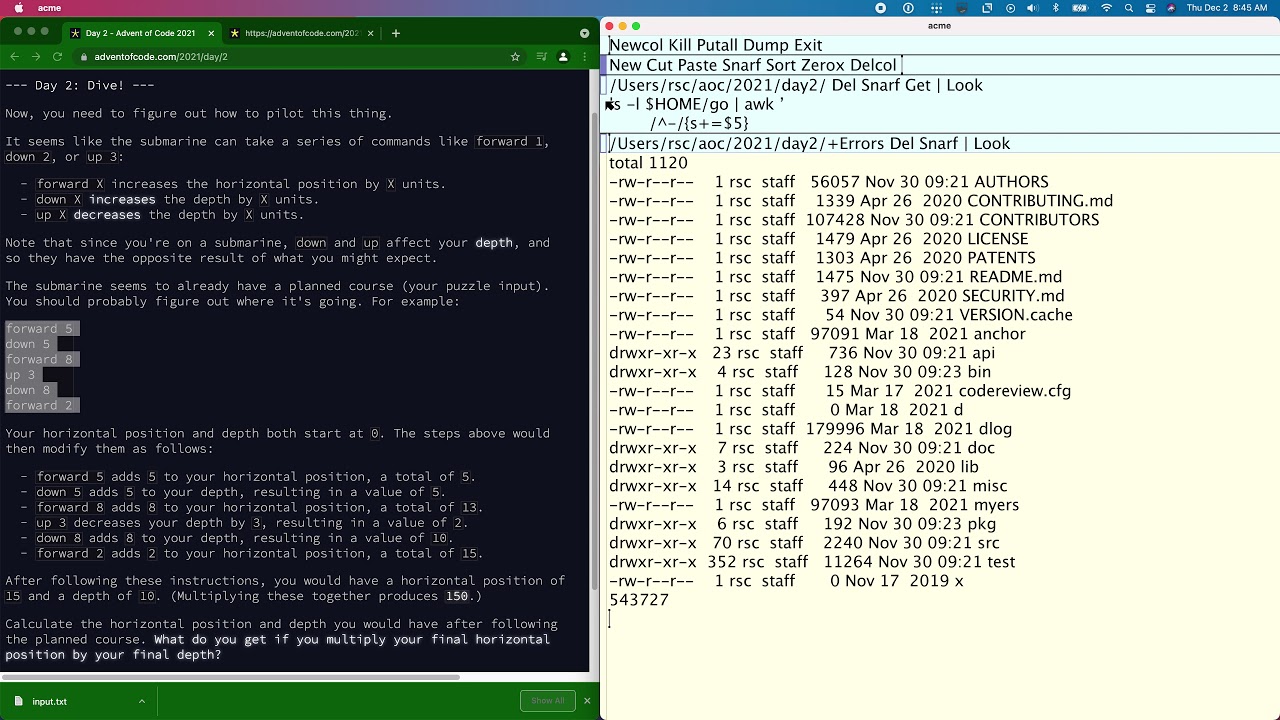
Task: Select the highlighted 'forward 5' example line
Action: click(x=41, y=329)
